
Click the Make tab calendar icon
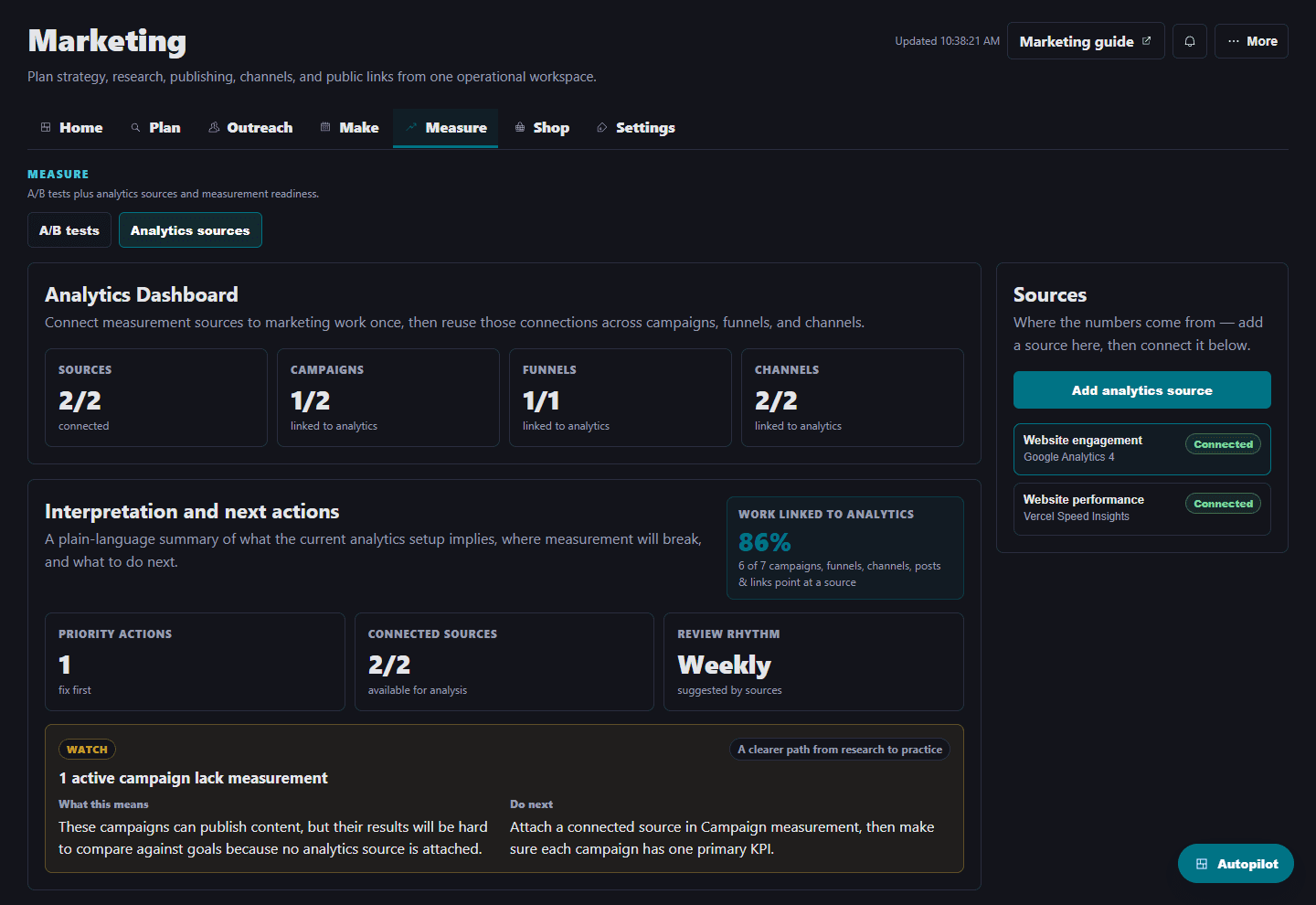(325, 128)
